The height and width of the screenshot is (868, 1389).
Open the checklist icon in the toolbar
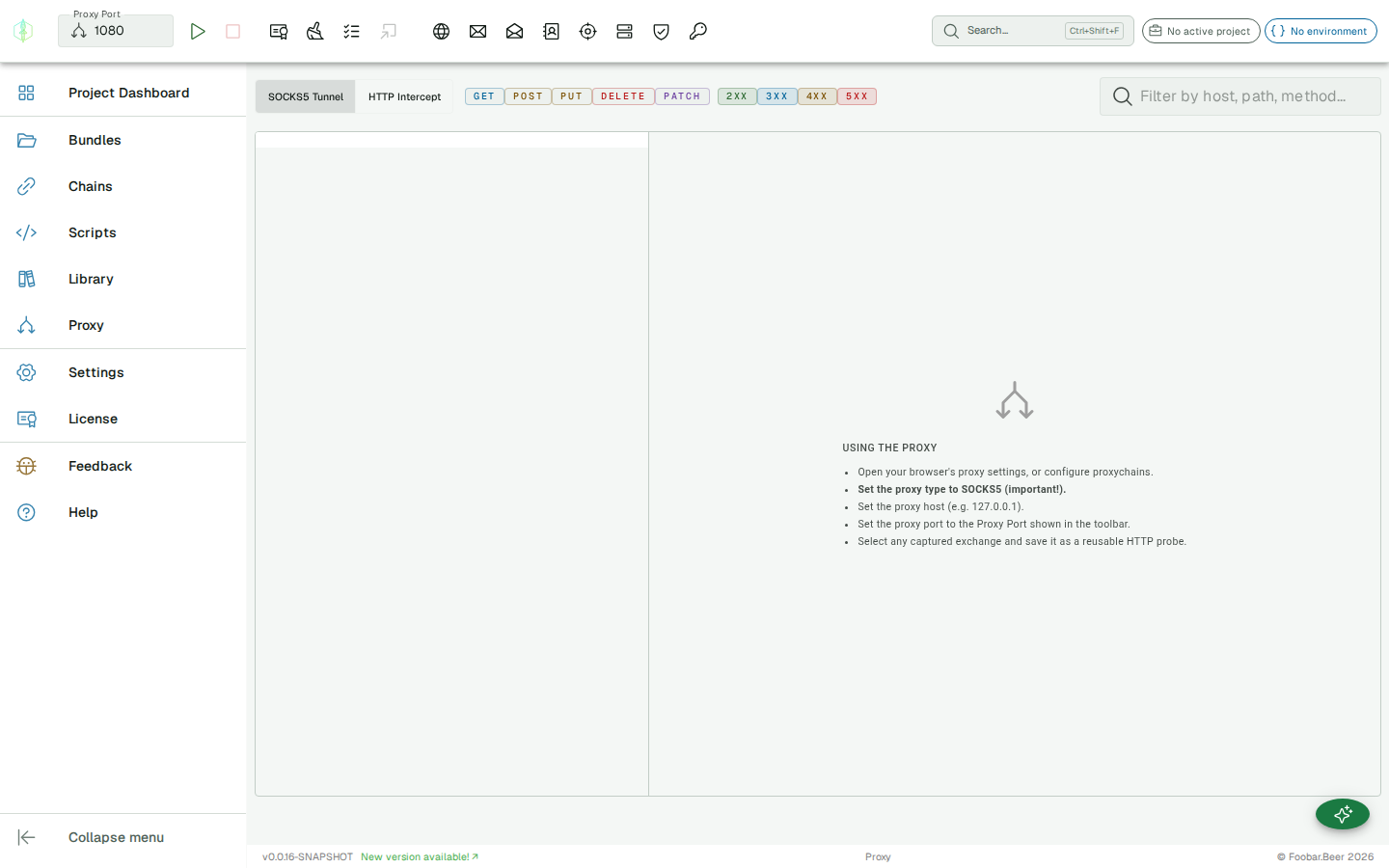tap(351, 32)
